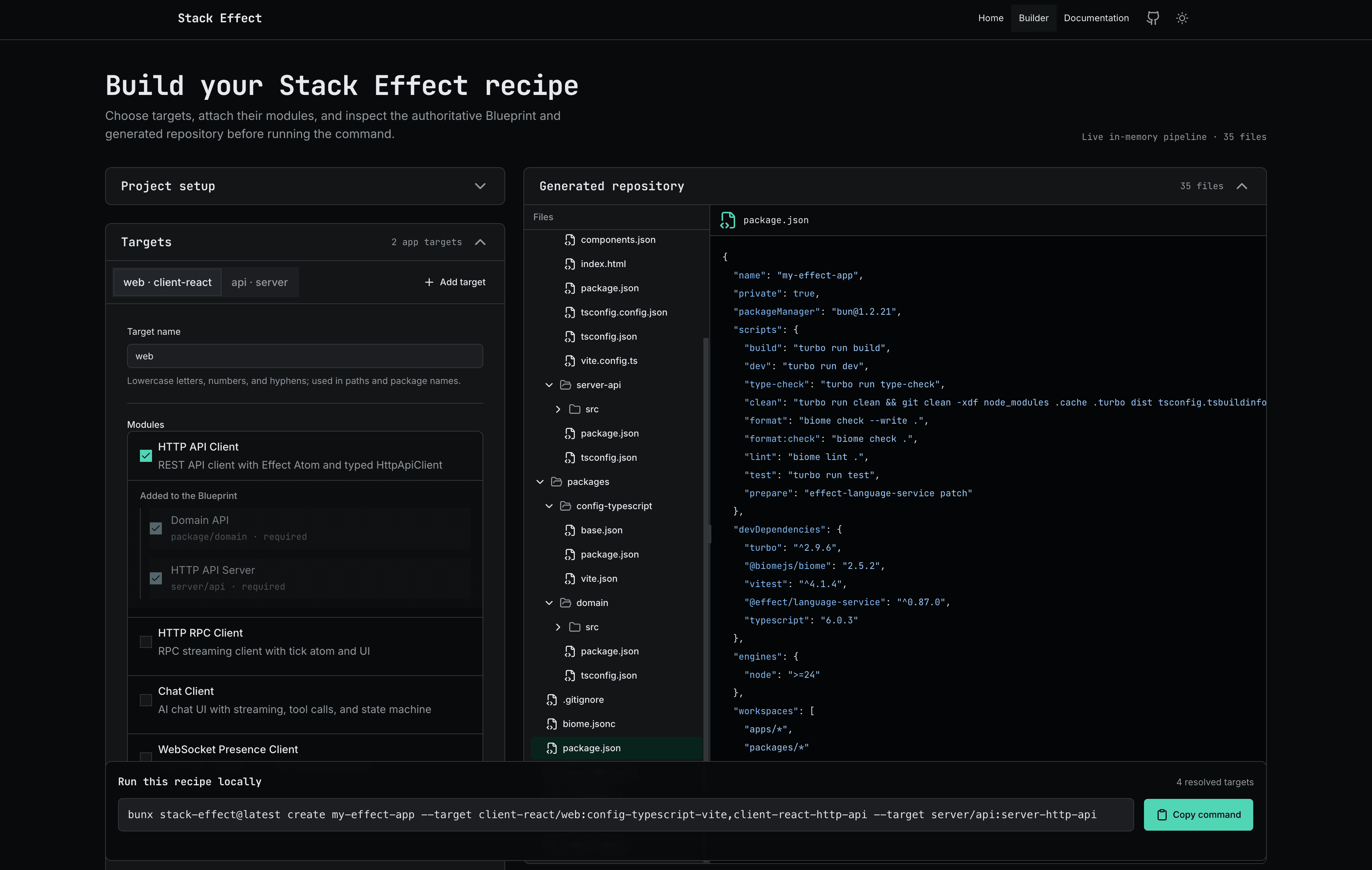Collapse the config-typescript folder chevron
1372x870 pixels.
tap(549, 506)
